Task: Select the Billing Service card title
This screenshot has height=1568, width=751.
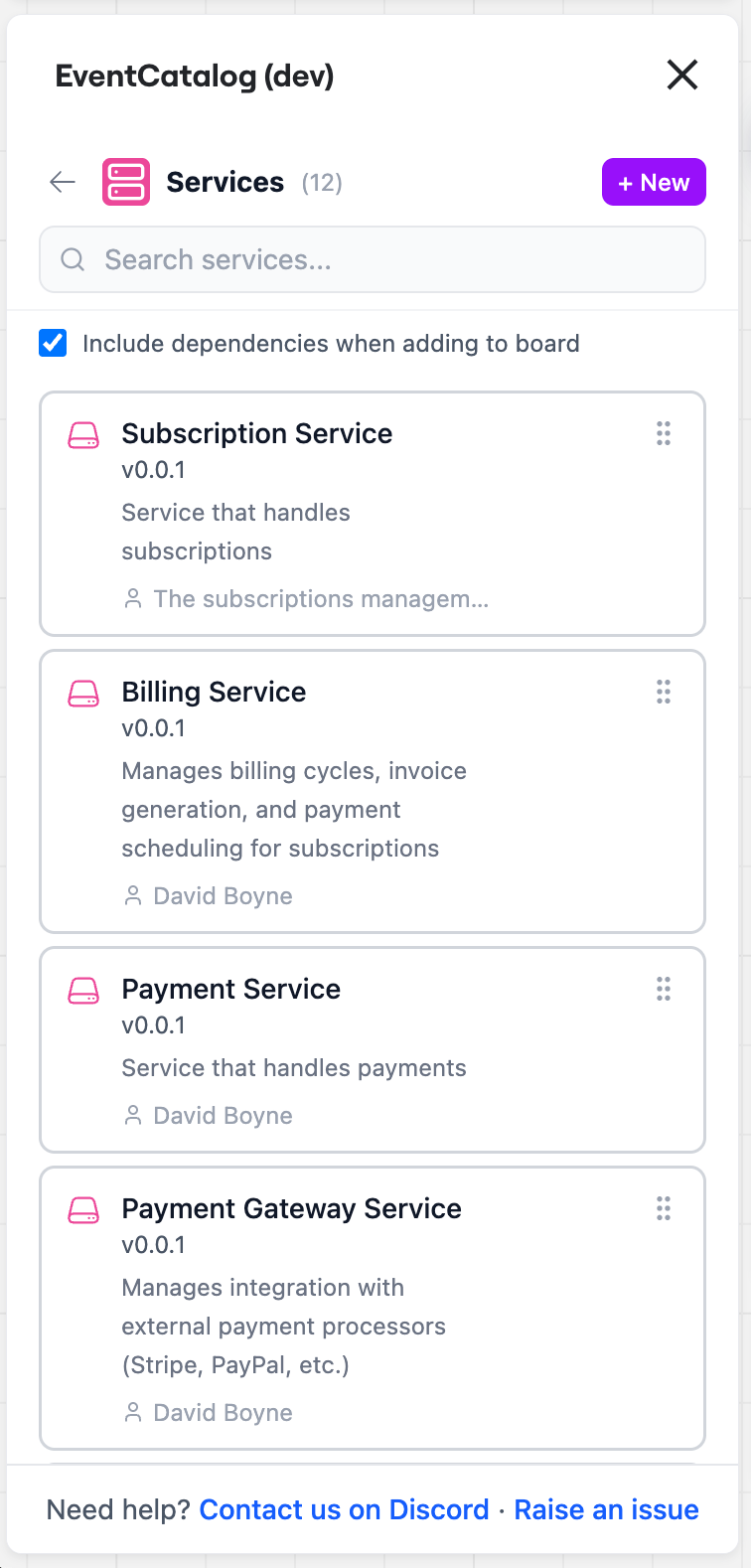Action: pos(214,692)
